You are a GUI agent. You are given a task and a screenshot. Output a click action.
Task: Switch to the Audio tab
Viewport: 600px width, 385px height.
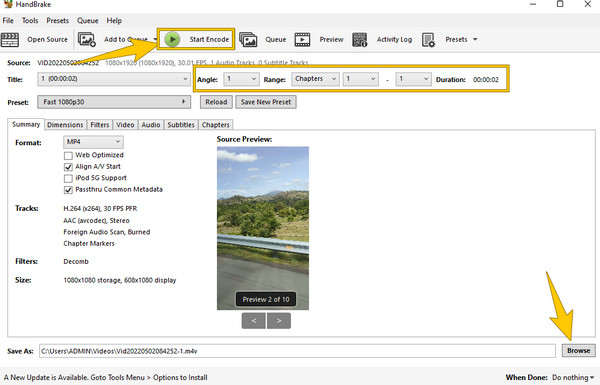point(151,125)
